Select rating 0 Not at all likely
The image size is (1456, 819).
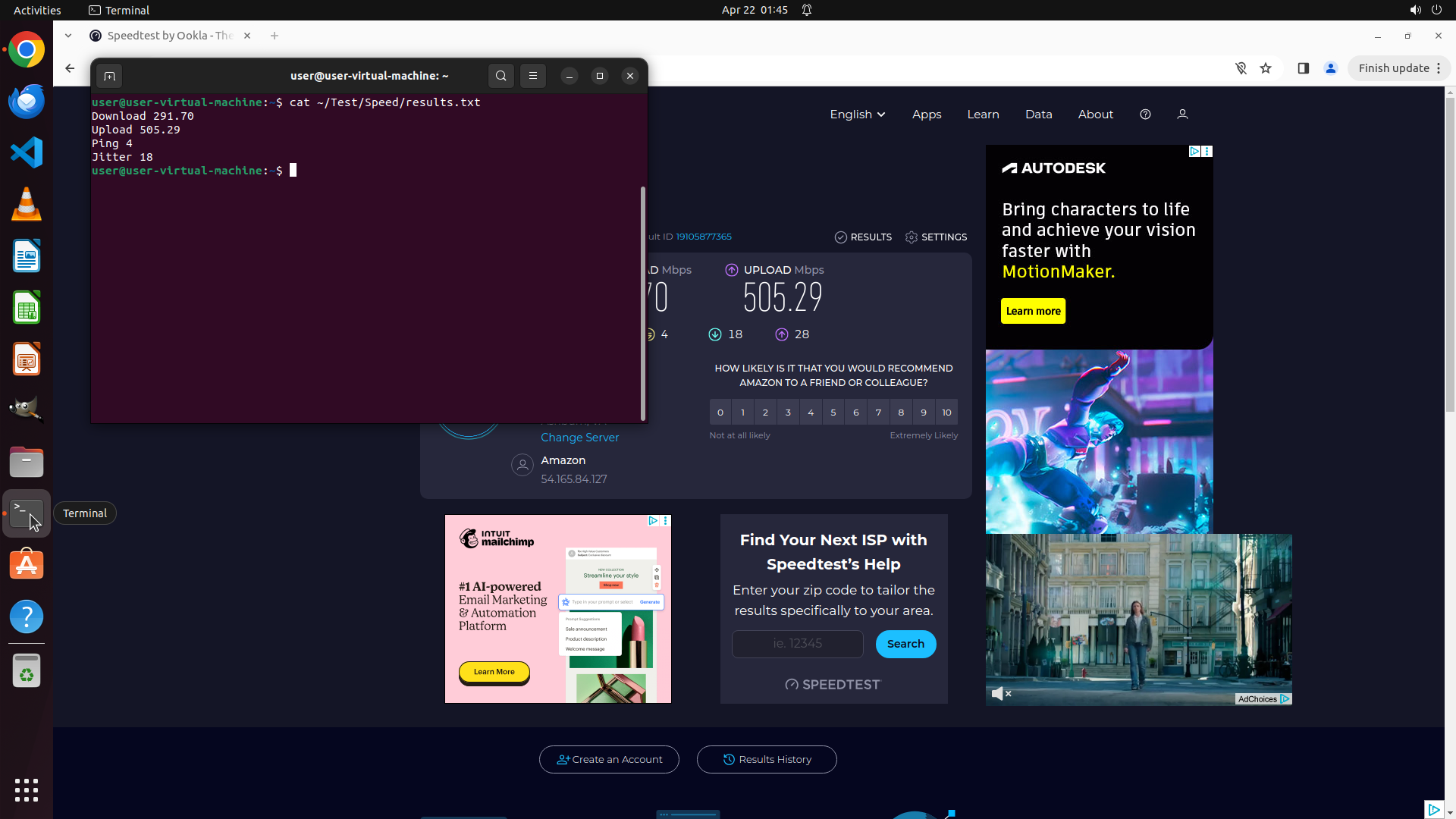pos(720,413)
